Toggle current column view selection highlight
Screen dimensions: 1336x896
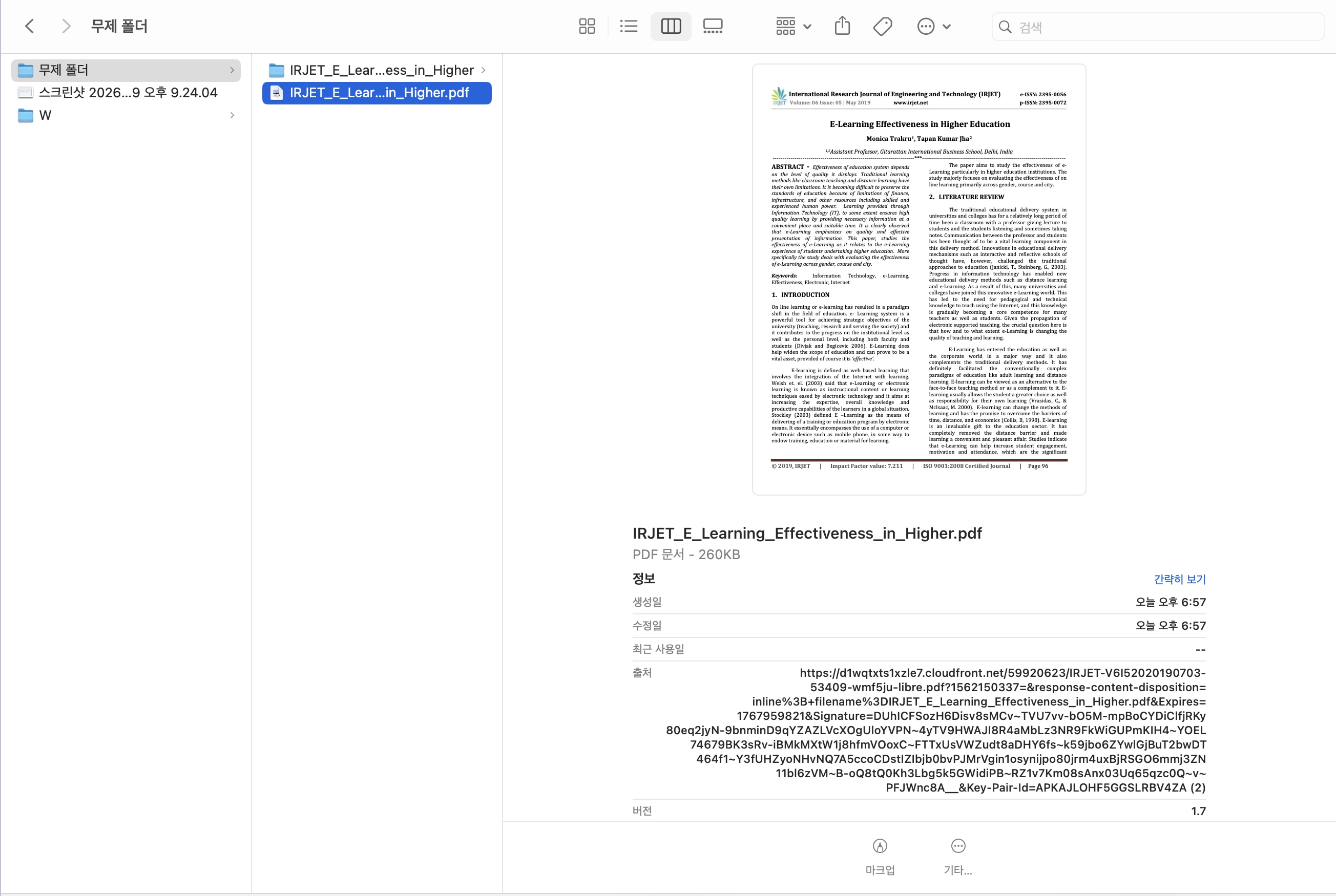point(670,26)
